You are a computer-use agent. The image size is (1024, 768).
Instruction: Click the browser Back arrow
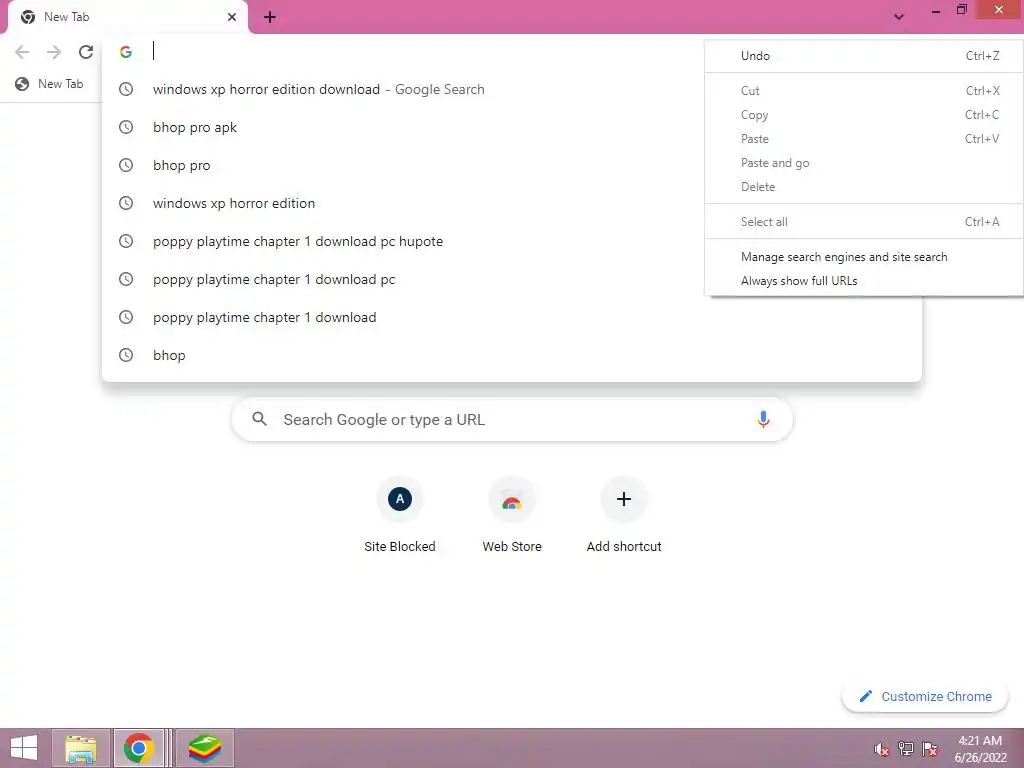click(x=22, y=52)
